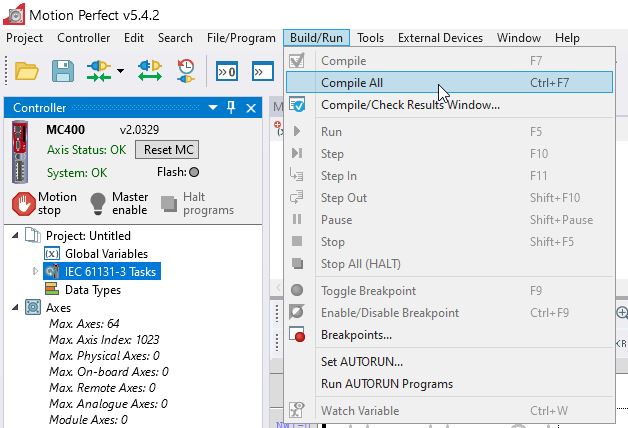Image resolution: width=628 pixels, height=428 pixels.
Task: Click the Project: Untitled tree item
Action: pyautogui.click(x=88, y=235)
